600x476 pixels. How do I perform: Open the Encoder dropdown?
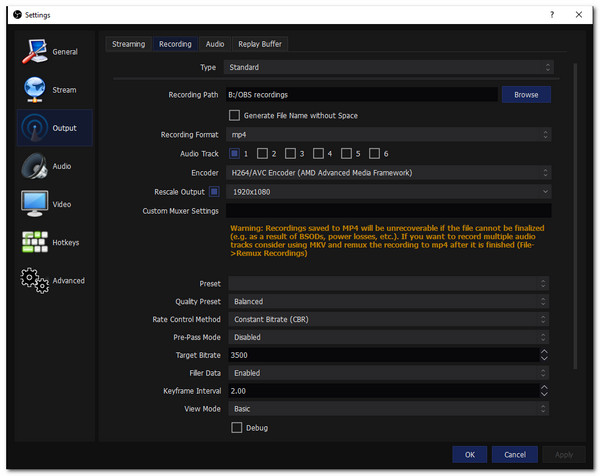click(388, 173)
